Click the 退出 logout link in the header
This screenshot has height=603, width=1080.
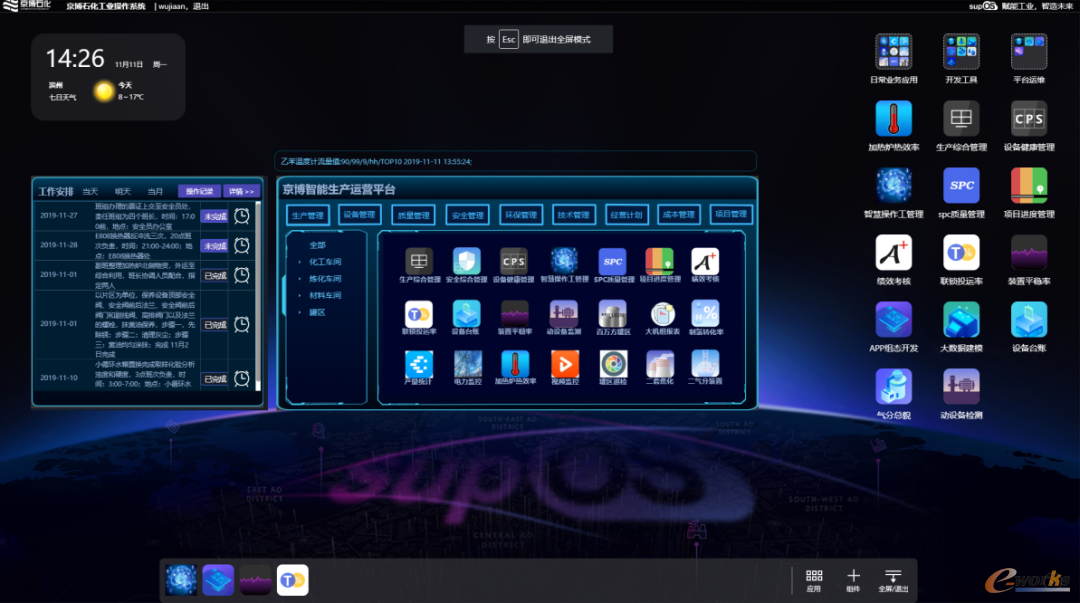[x=200, y=6]
